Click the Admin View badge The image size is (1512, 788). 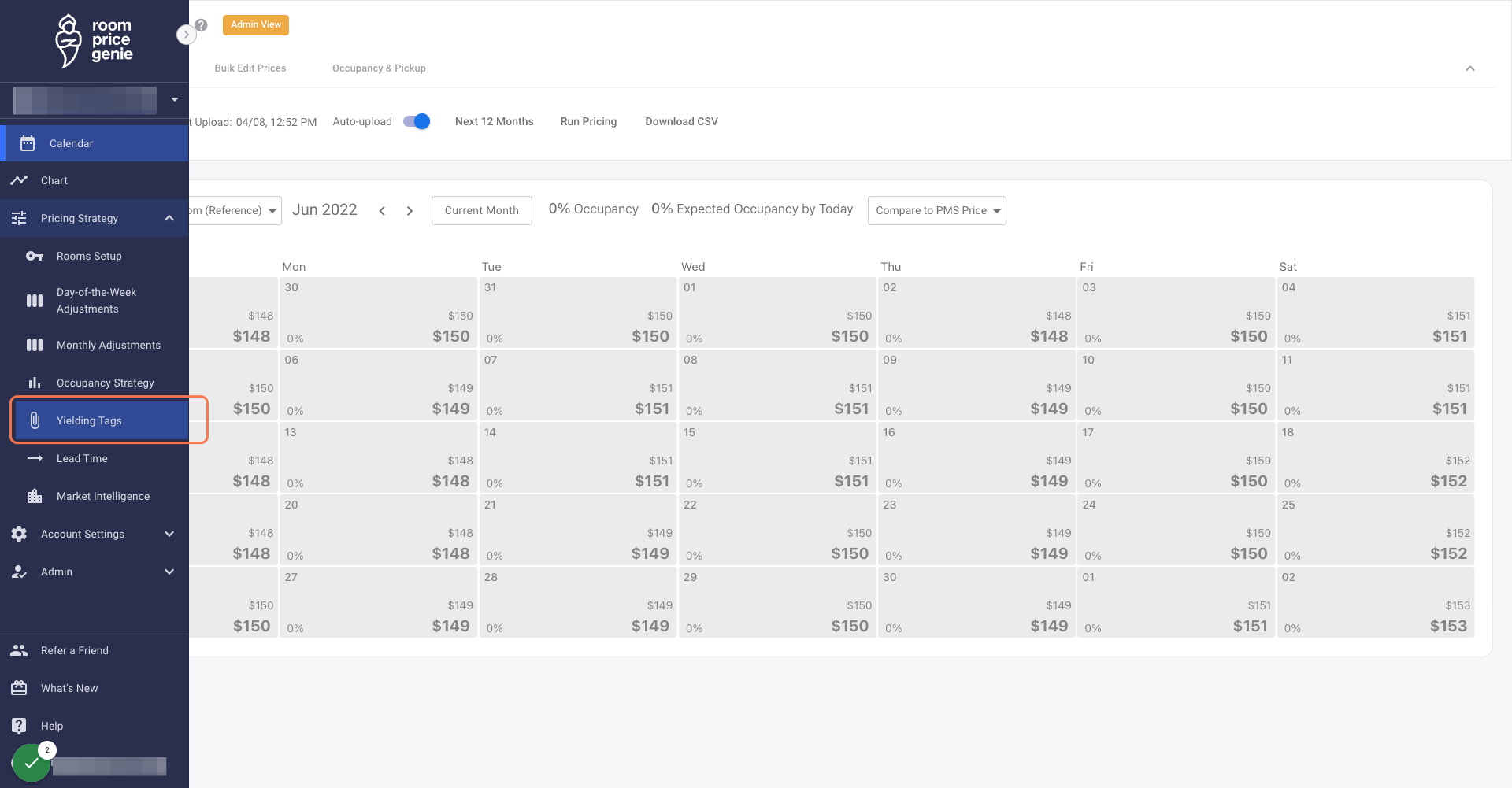point(256,24)
